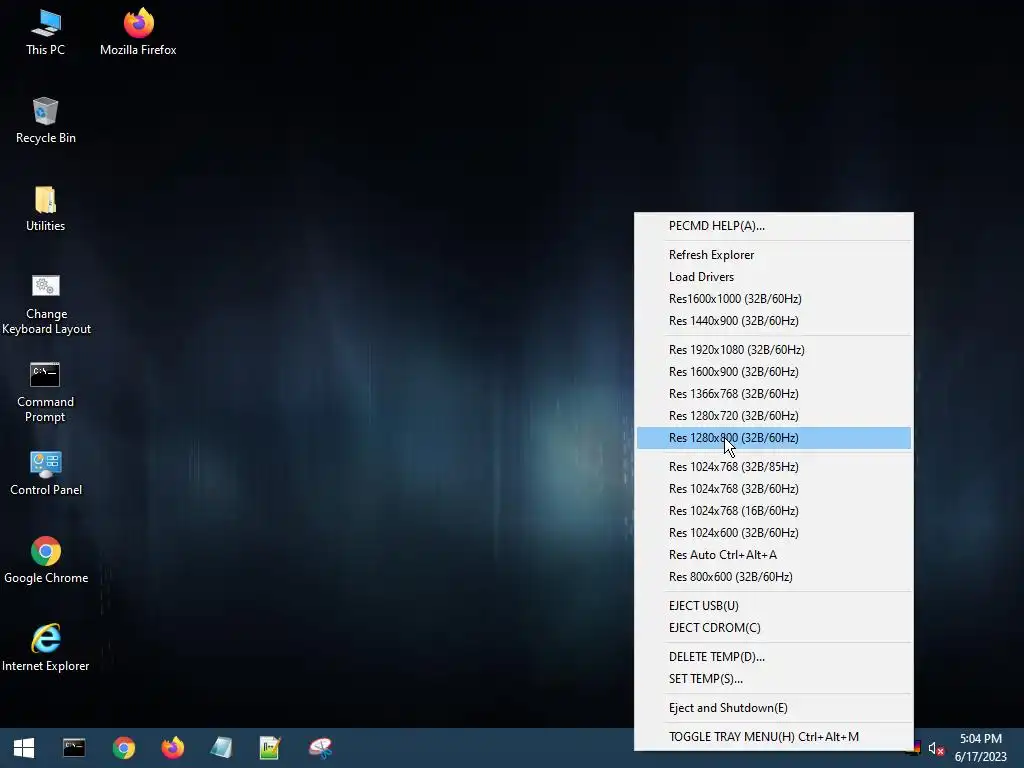This screenshot has width=1024, height=768.
Task: Open the scissors snipping taskbar icon
Action: coord(320,748)
